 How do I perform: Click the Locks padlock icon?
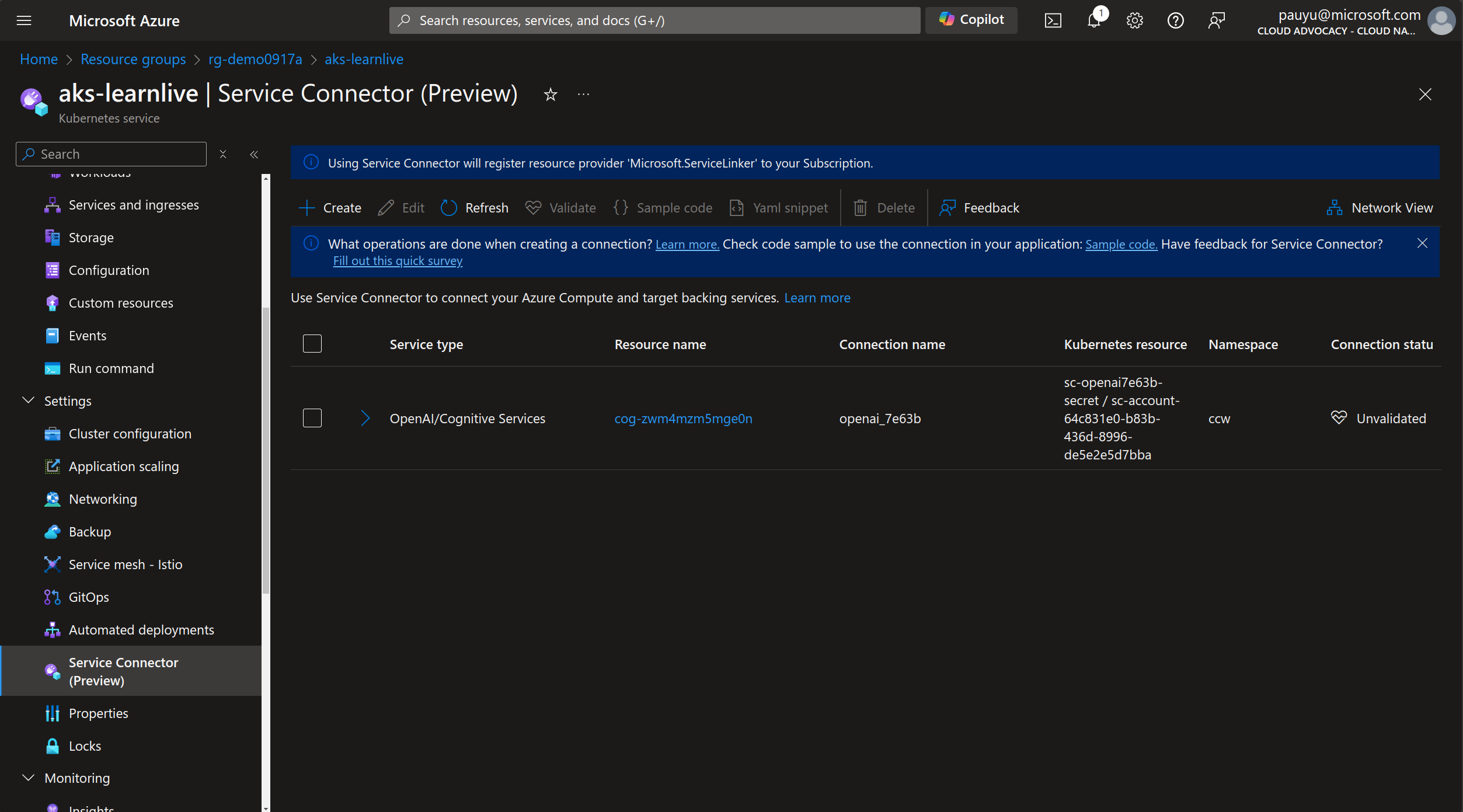pyautogui.click(x=53, y=746)
